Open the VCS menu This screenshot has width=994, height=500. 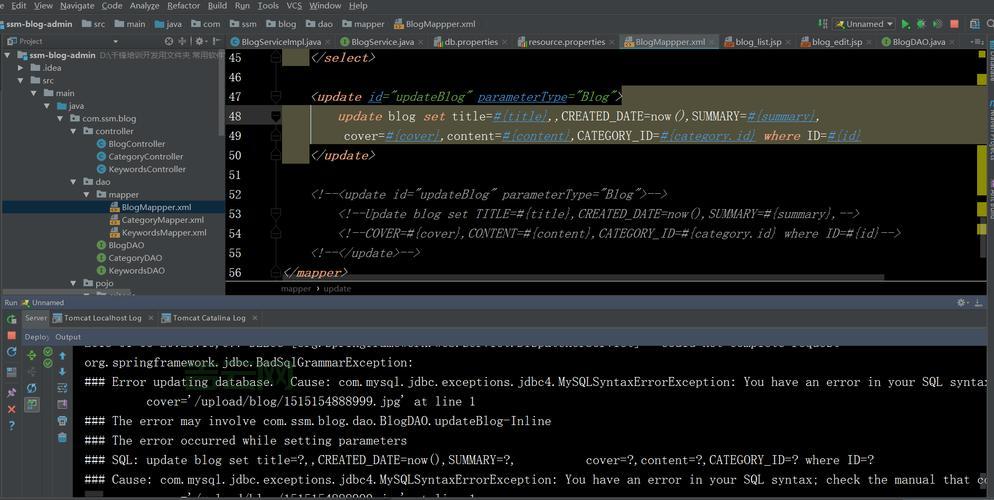click(294, 6)
